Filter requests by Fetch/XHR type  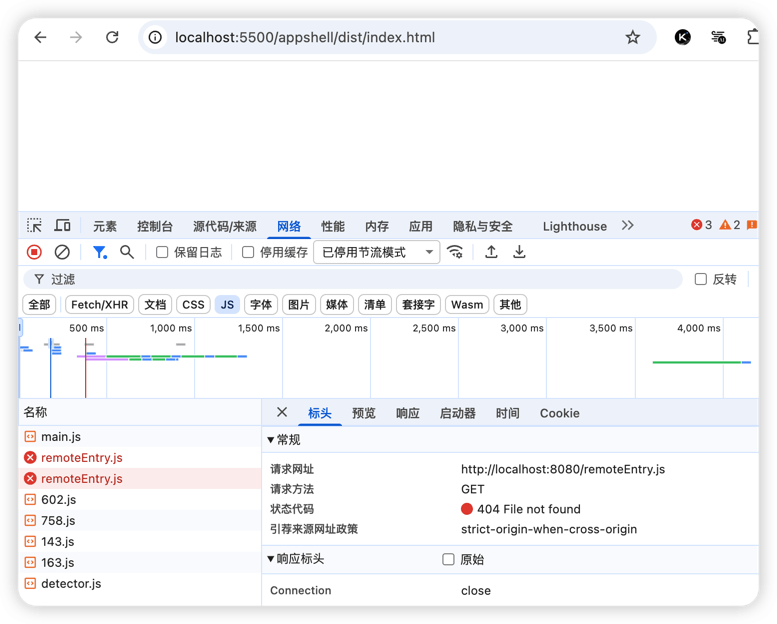[x=100, y=305]
